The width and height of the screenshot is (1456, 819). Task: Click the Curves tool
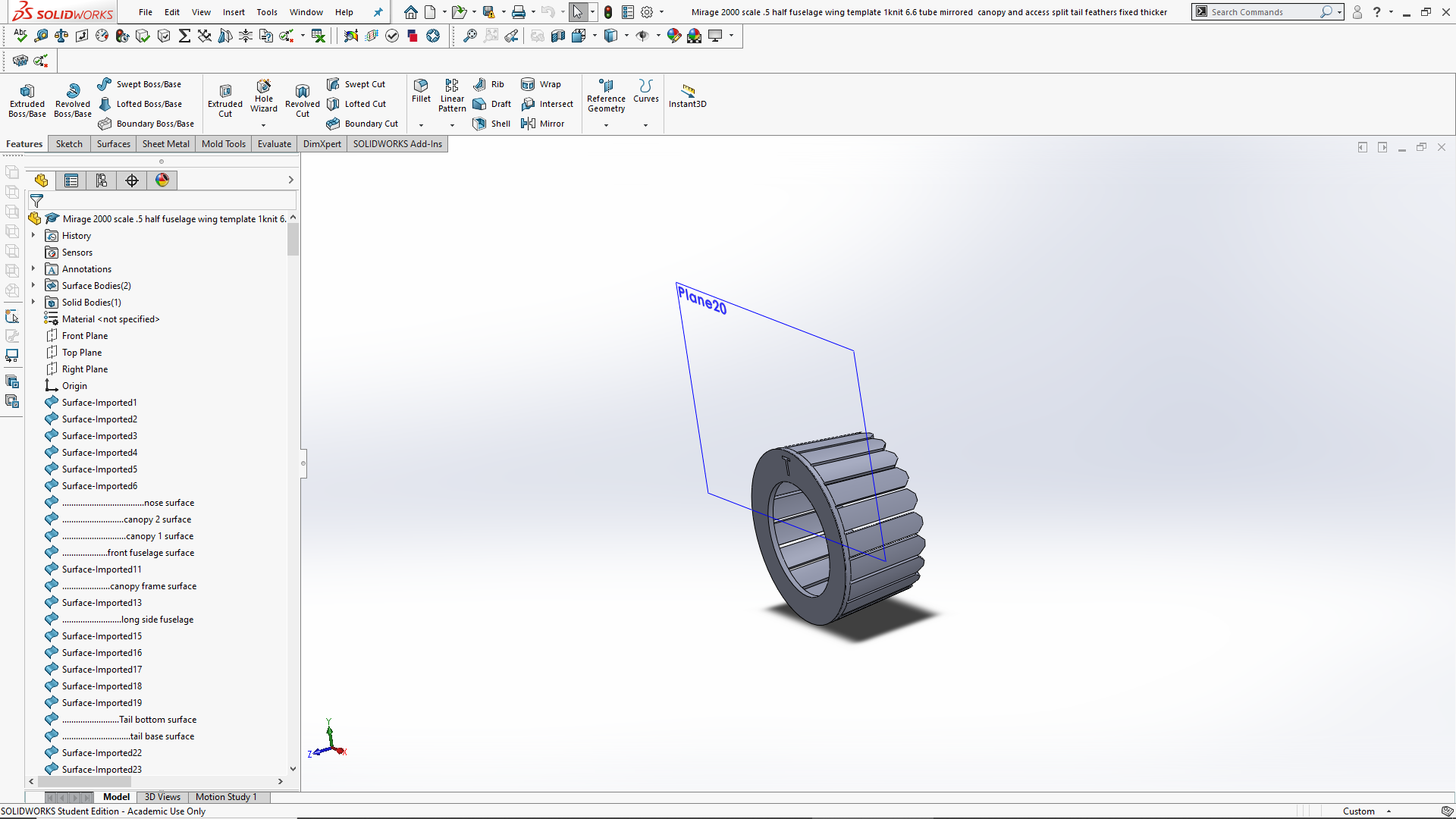tap(645, 90)
